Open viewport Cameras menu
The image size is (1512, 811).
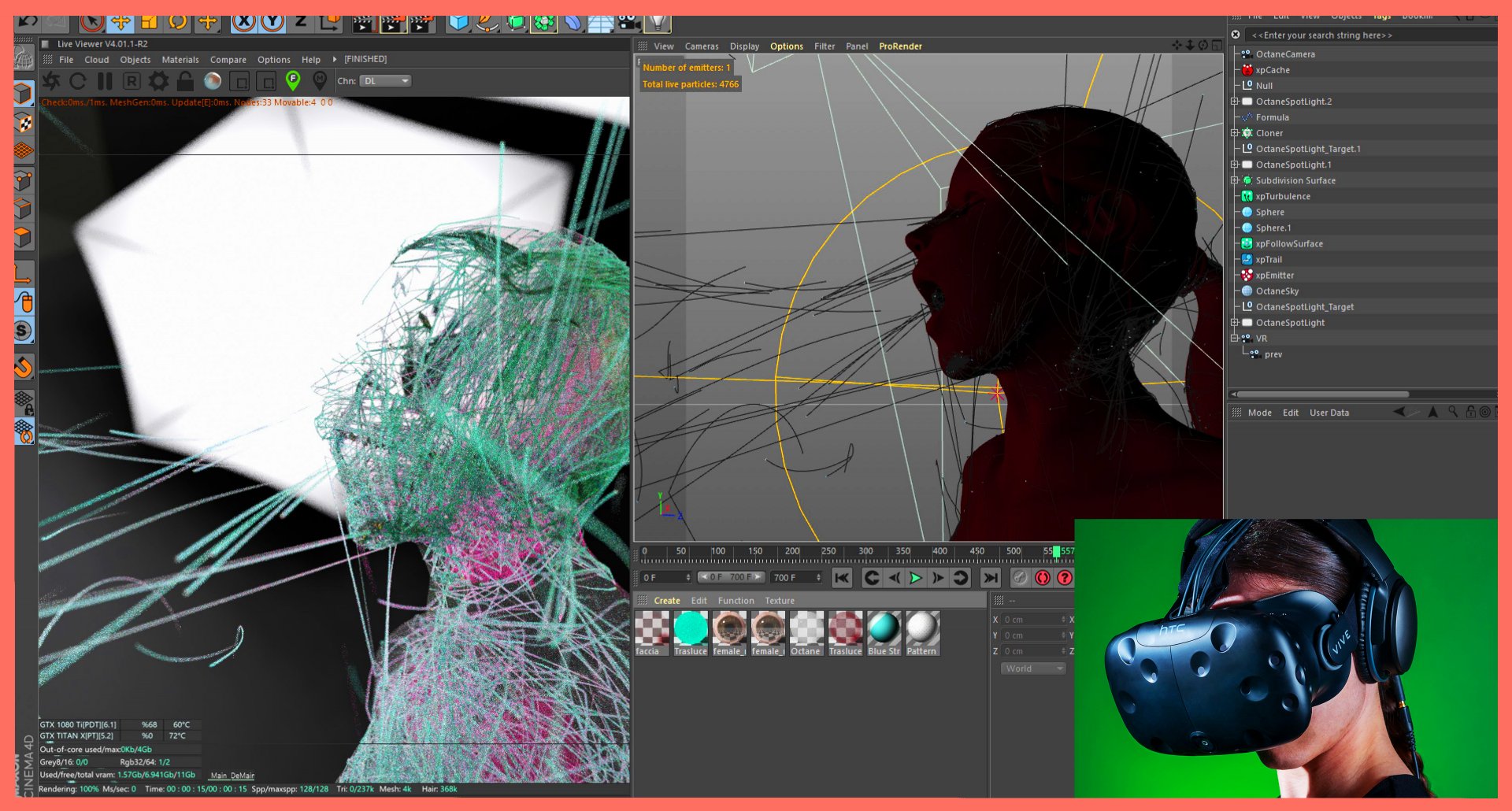pyautogui.click(x=702, y=46)
